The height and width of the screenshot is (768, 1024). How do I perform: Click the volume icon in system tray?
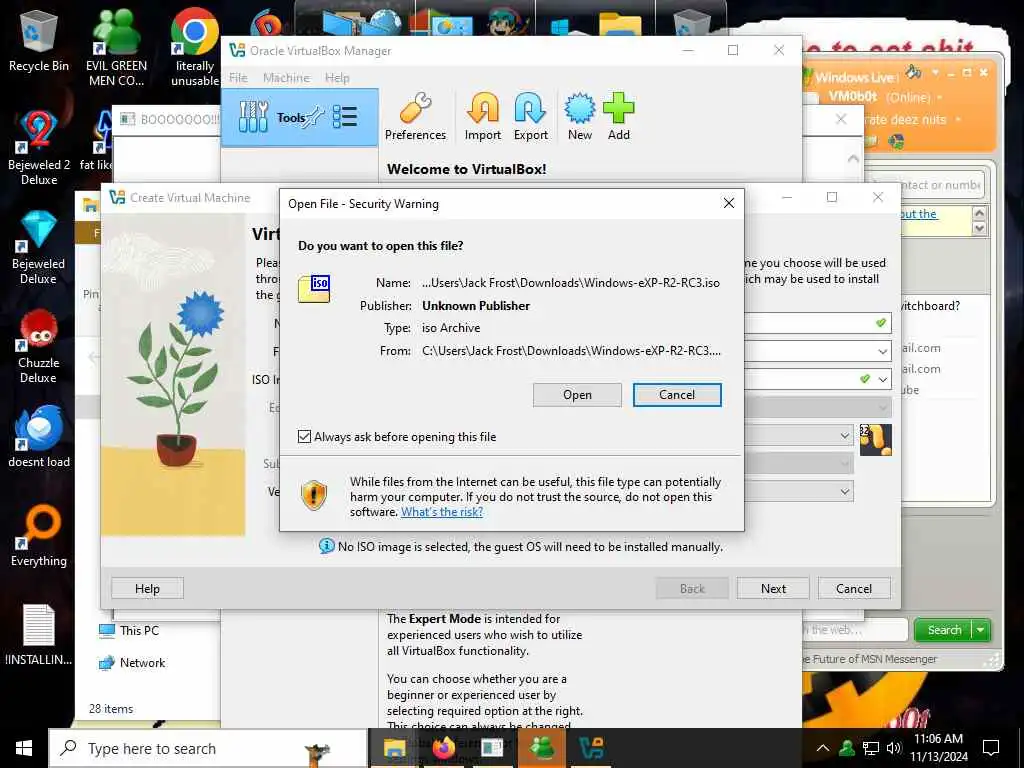click(894, 748)
